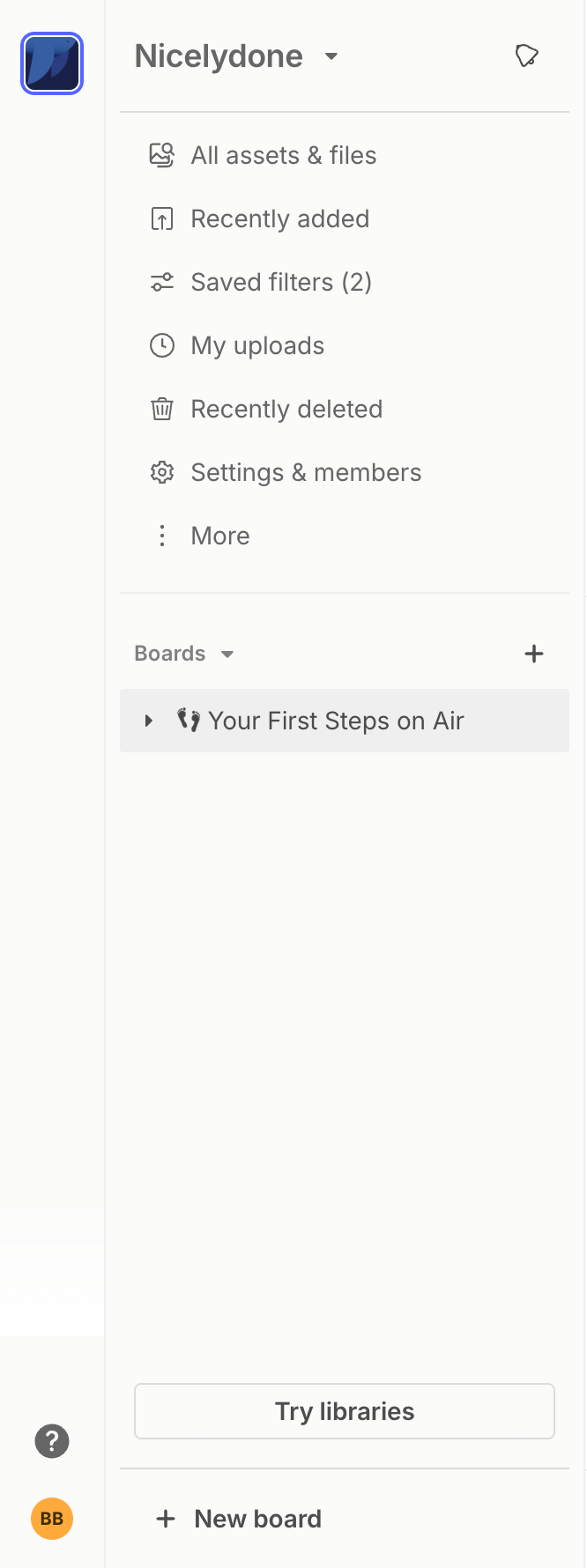Click the plus icon to add a board
Viewport: 587px width, 1568px height.
click(x=534, y=654)
